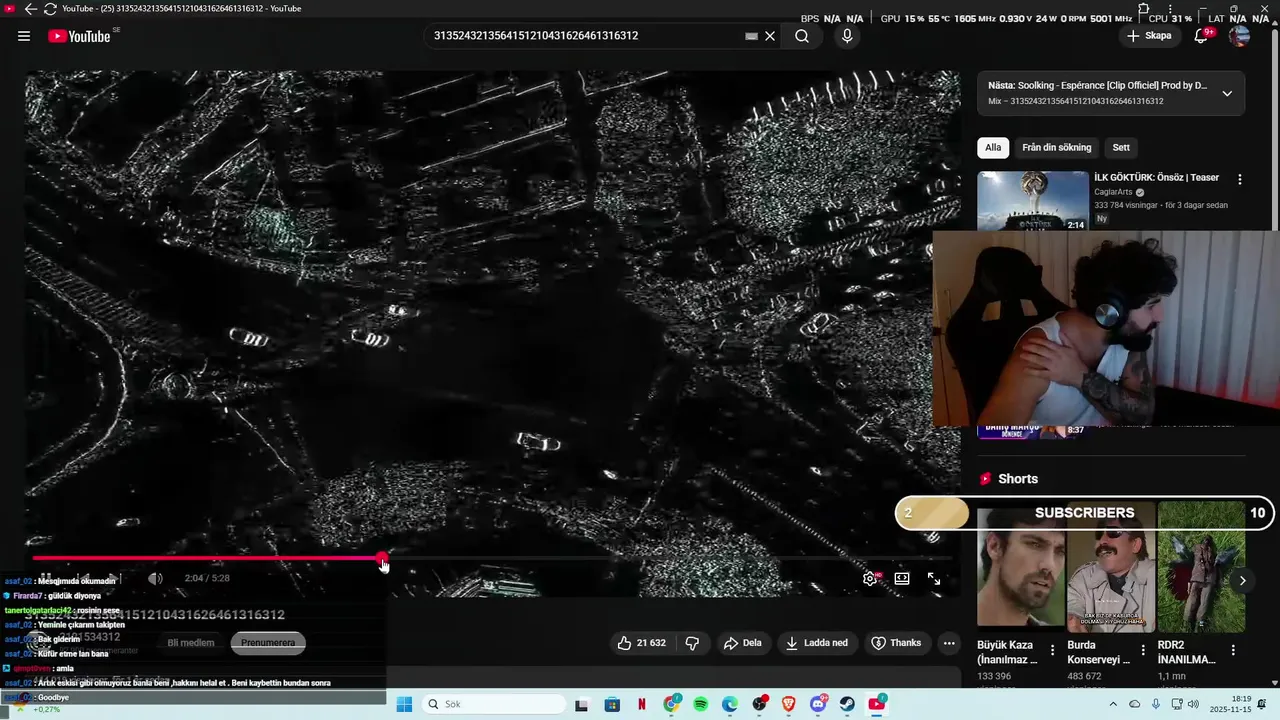Show next Shorts with the arrow
The width and height of the screenshot is (1280, 720).
tap(1243, 581)
